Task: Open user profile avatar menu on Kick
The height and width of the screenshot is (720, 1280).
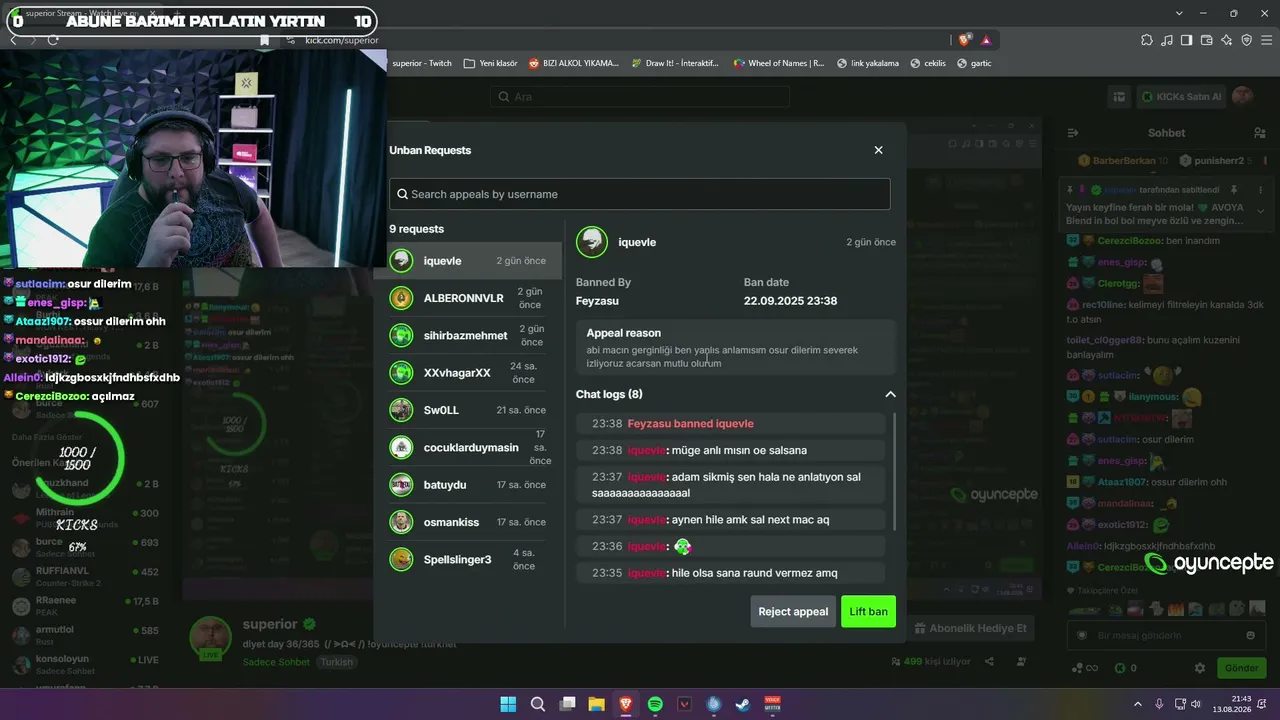Action: pos(1242,96)
